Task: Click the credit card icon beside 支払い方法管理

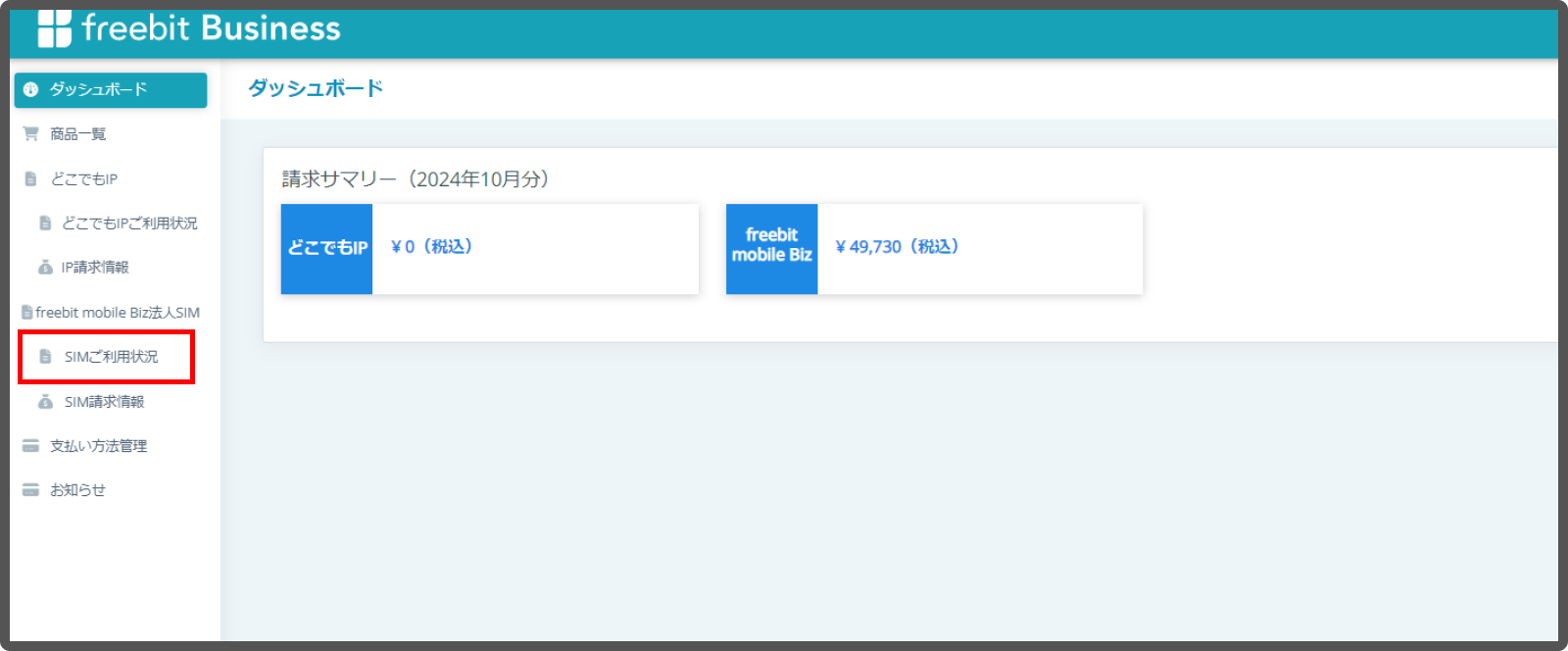Action: pyautogui.click(x=30, y=445)
